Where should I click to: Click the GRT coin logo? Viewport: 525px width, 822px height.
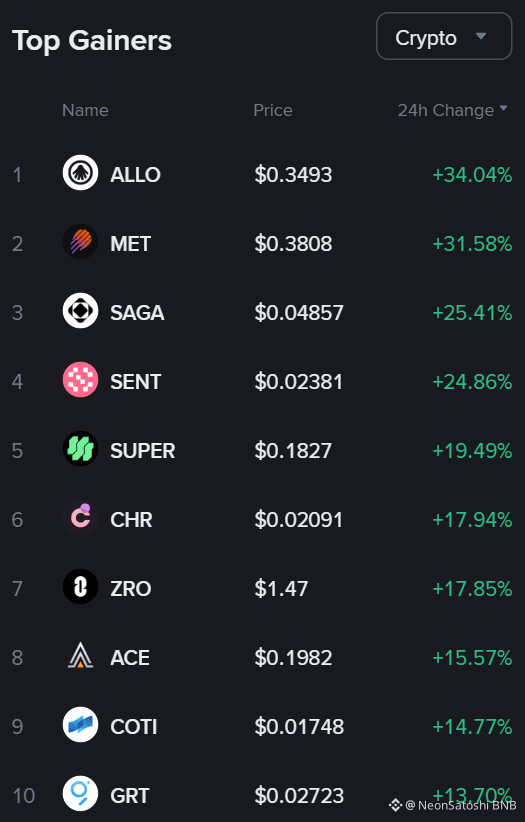coord(80,794)
